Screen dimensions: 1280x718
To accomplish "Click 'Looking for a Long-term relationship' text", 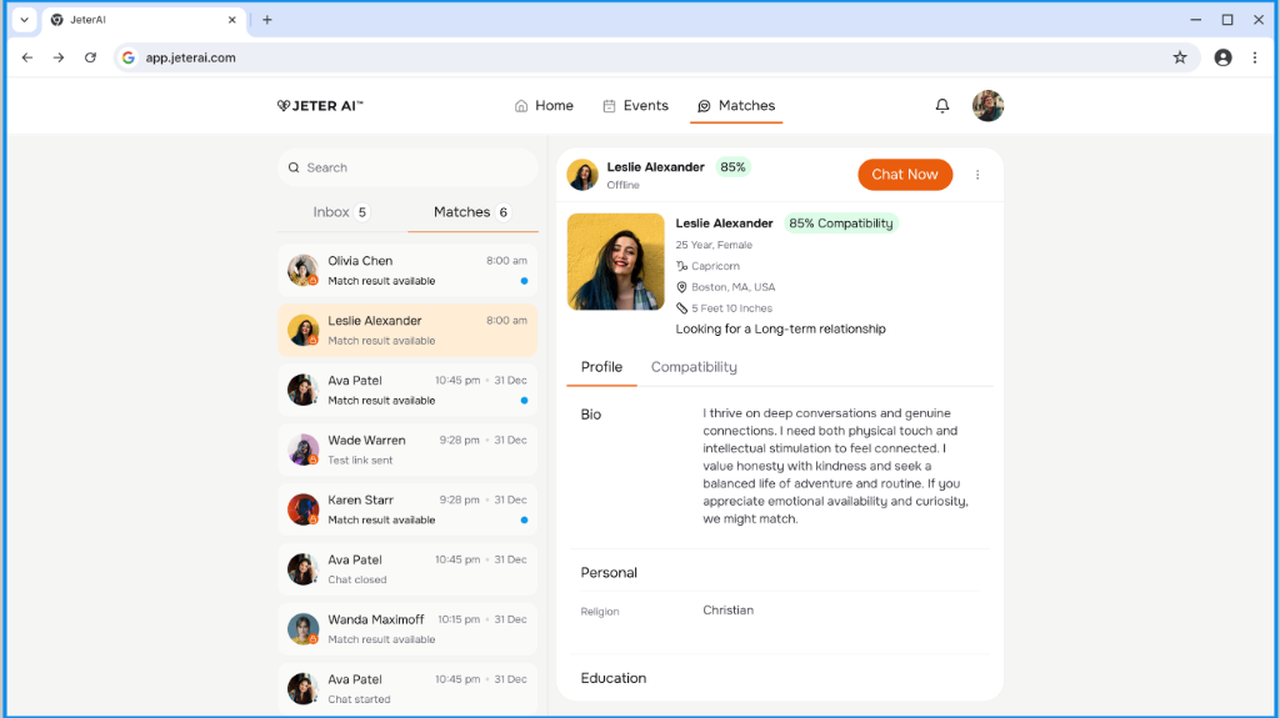I will click(781, 329).
